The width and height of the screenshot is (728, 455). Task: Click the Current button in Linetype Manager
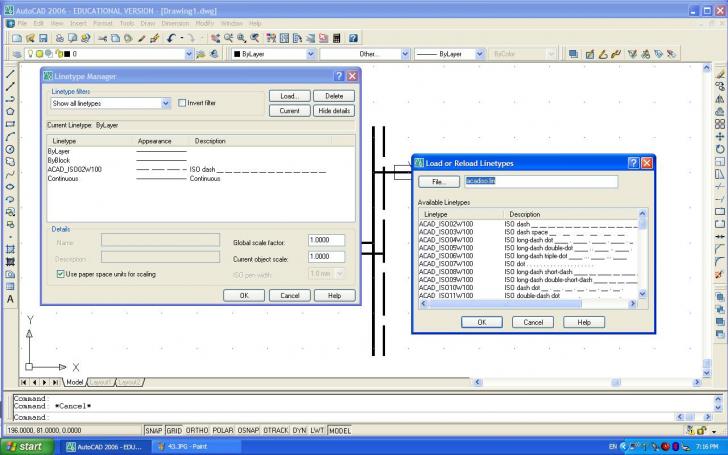tap(289, 111)
